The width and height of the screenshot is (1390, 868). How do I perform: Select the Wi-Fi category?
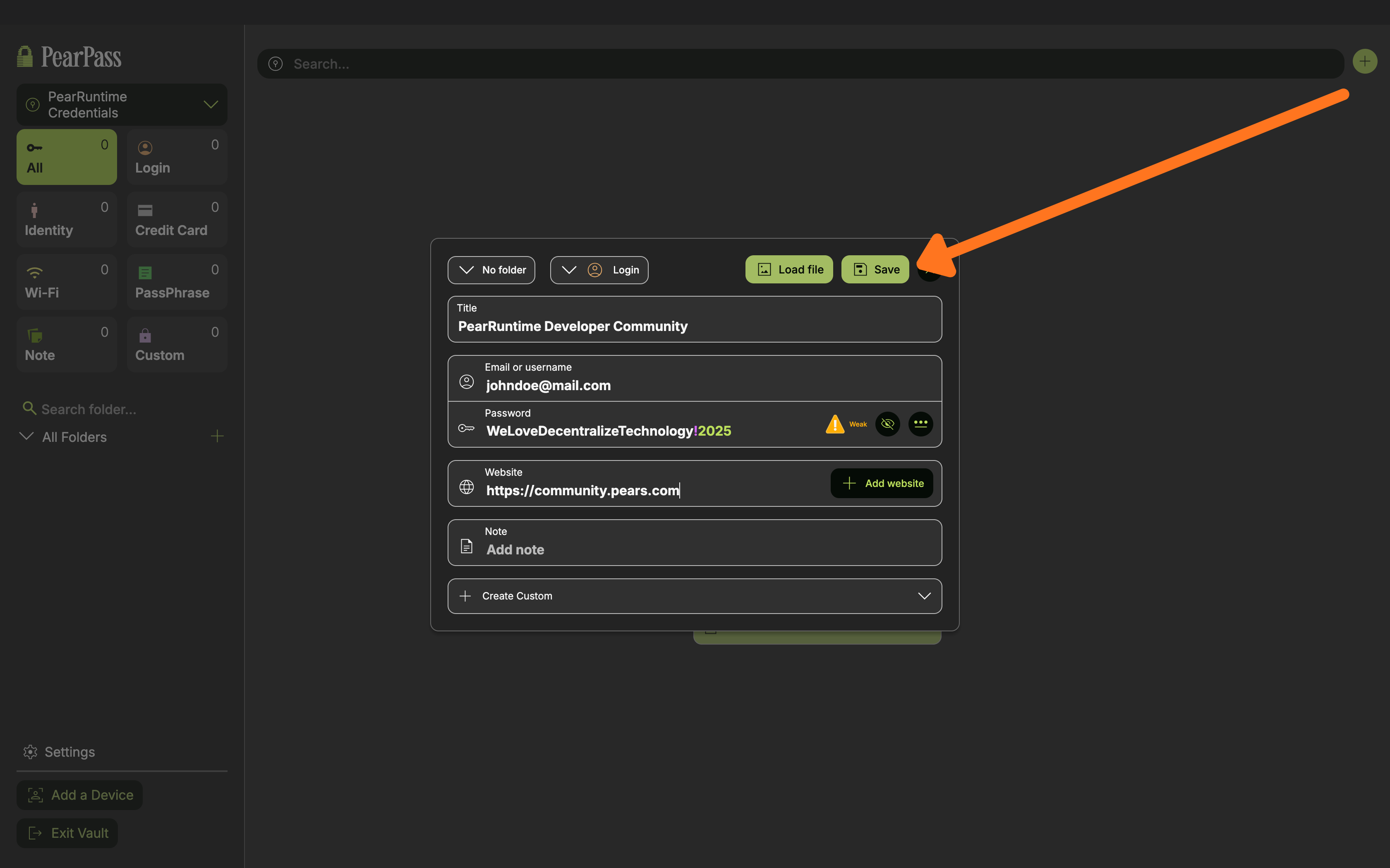pos(67,282)
